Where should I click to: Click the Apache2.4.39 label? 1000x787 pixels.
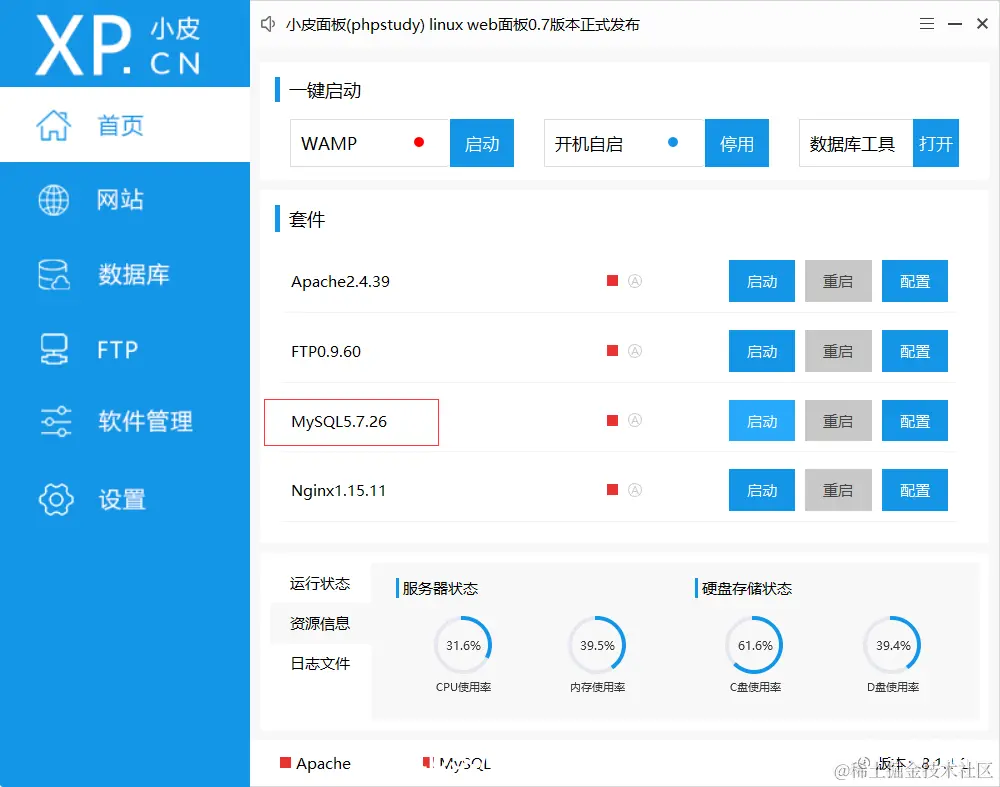pyautogui.click(x=340, y=281)
